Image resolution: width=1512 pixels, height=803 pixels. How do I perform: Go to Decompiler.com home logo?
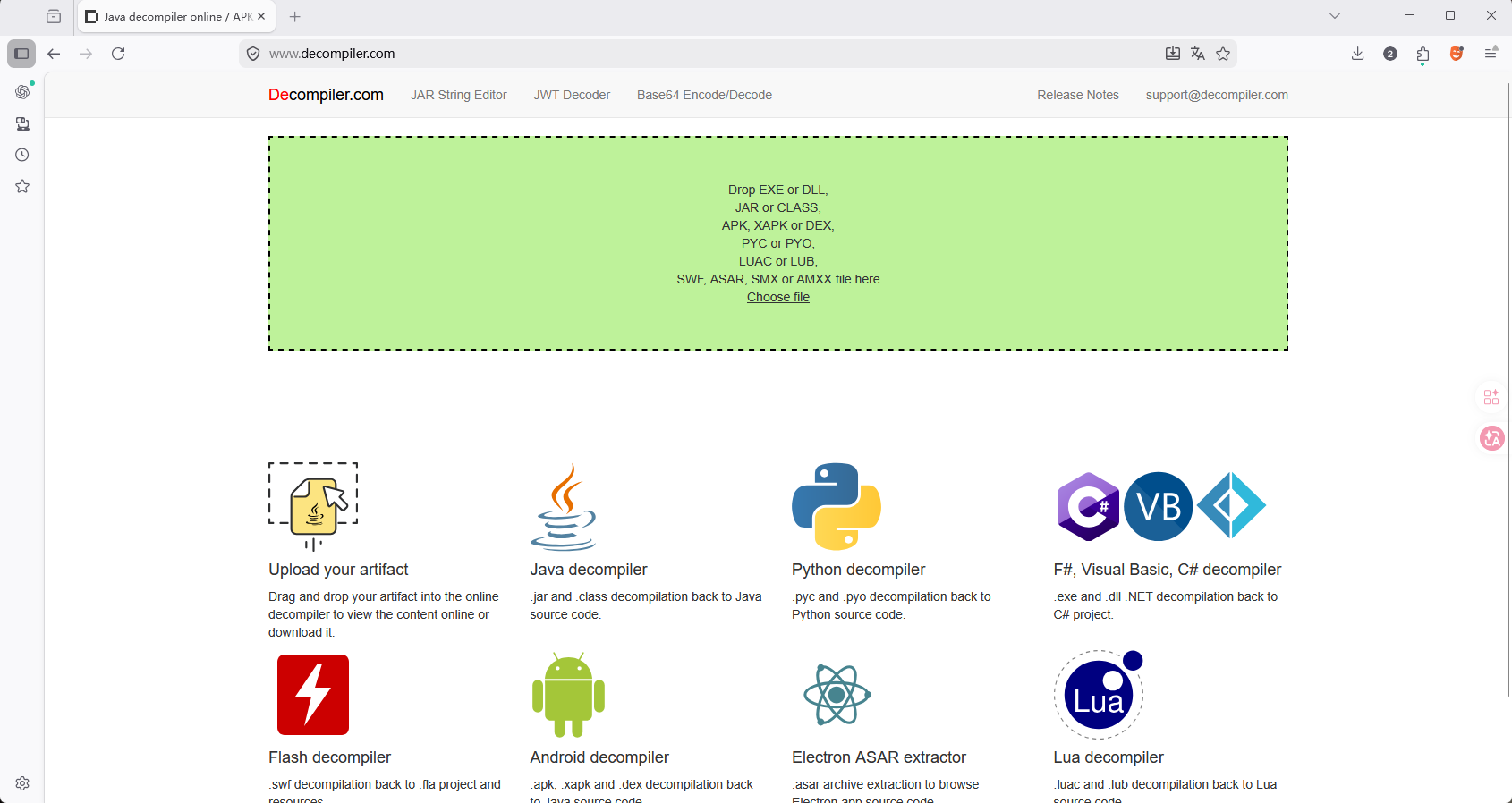pos(326,95)
